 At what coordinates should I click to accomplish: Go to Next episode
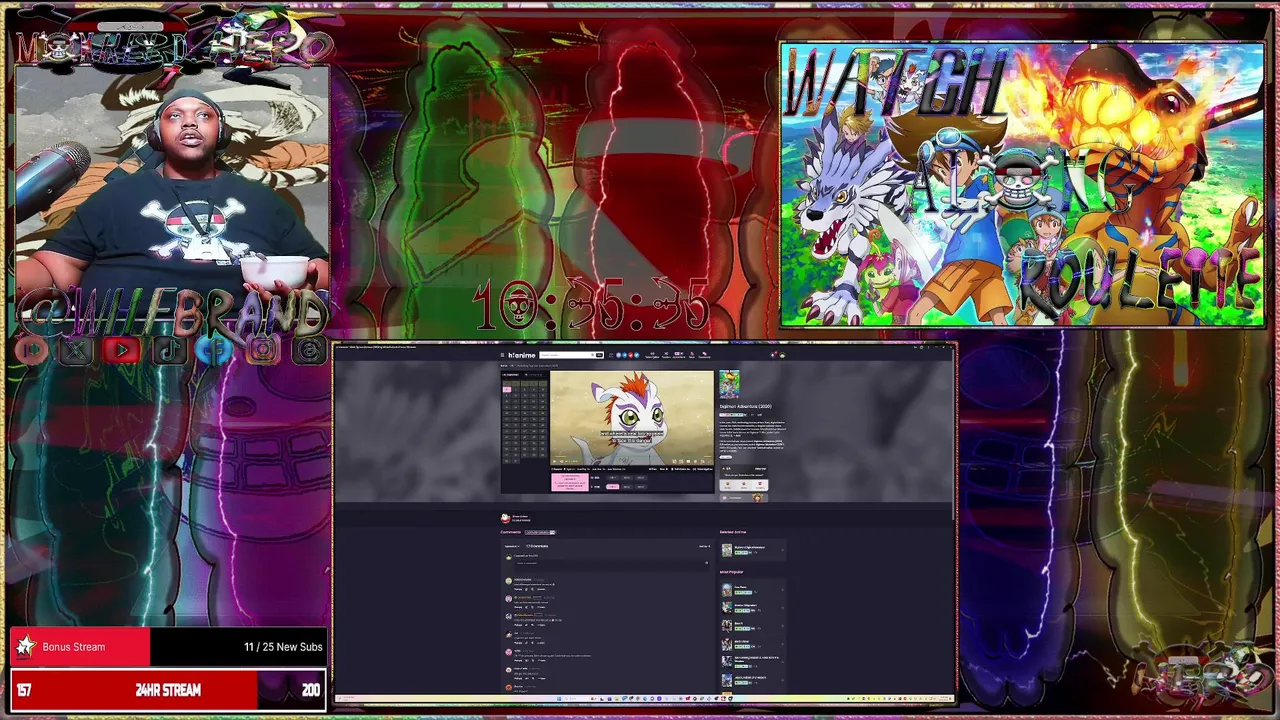click(x=664, y=469)
